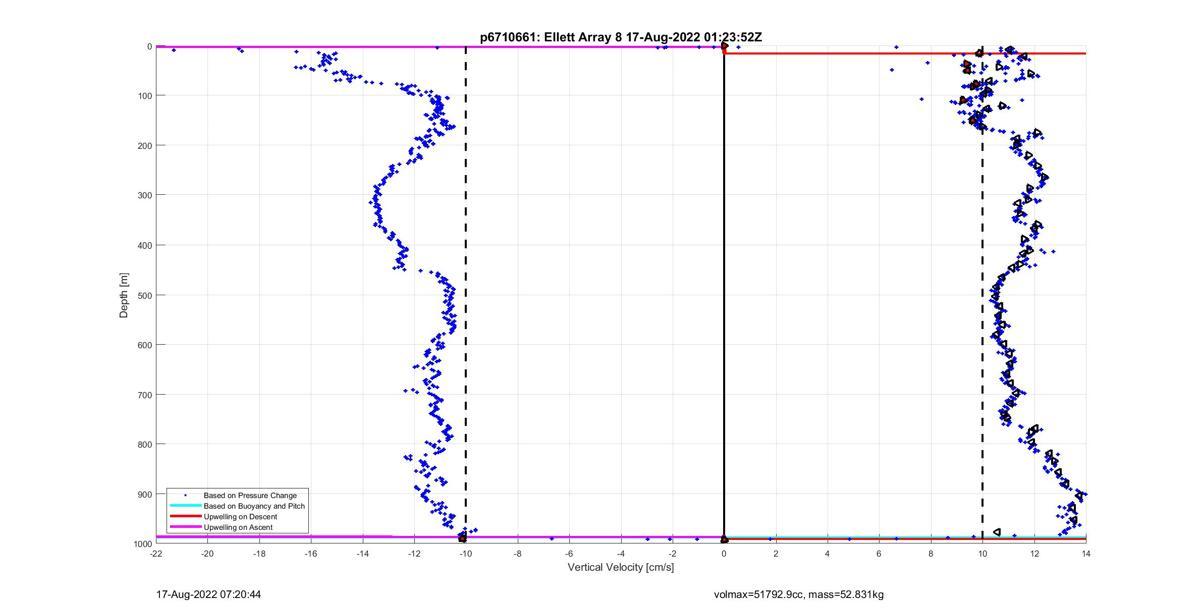Click depth axis tick label '200'

click(144, 146)
